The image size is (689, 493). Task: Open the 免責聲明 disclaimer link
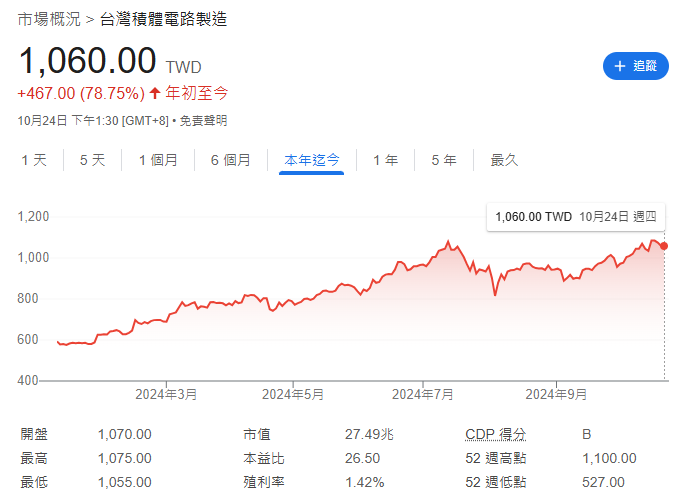203,121
